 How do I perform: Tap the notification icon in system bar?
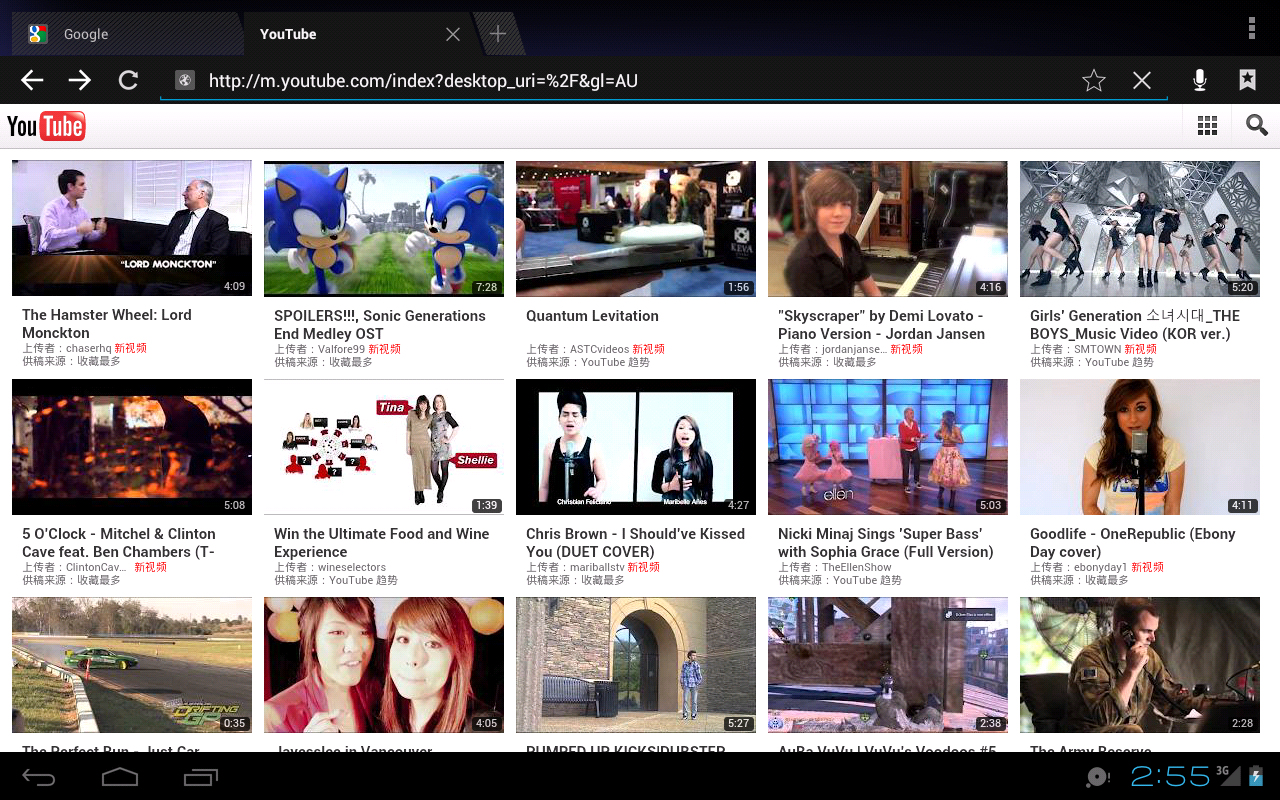[1098, 777]
